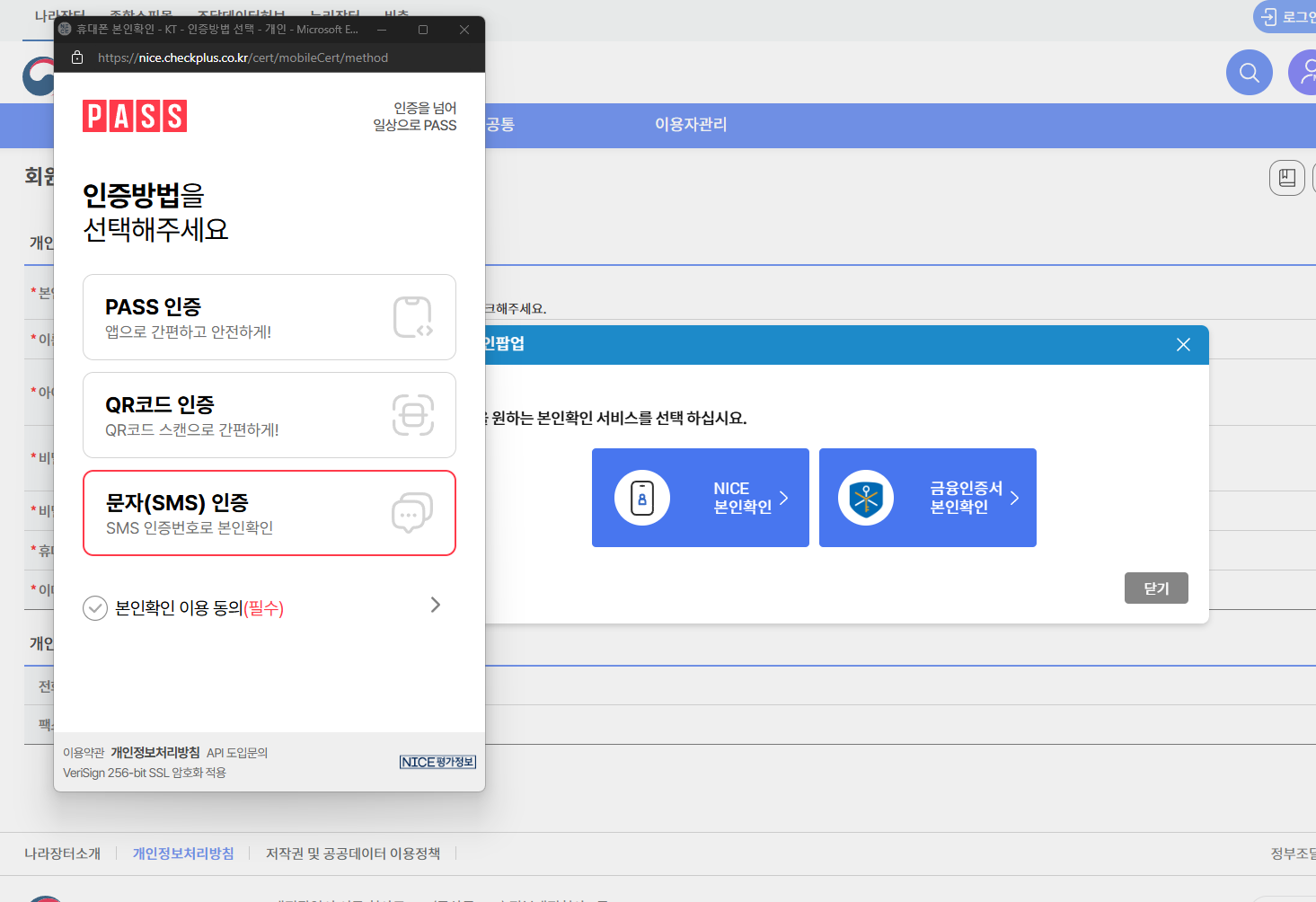Open 이용약관 link in PASS footer
The image size is (1316, 902).
click(84, 753)
